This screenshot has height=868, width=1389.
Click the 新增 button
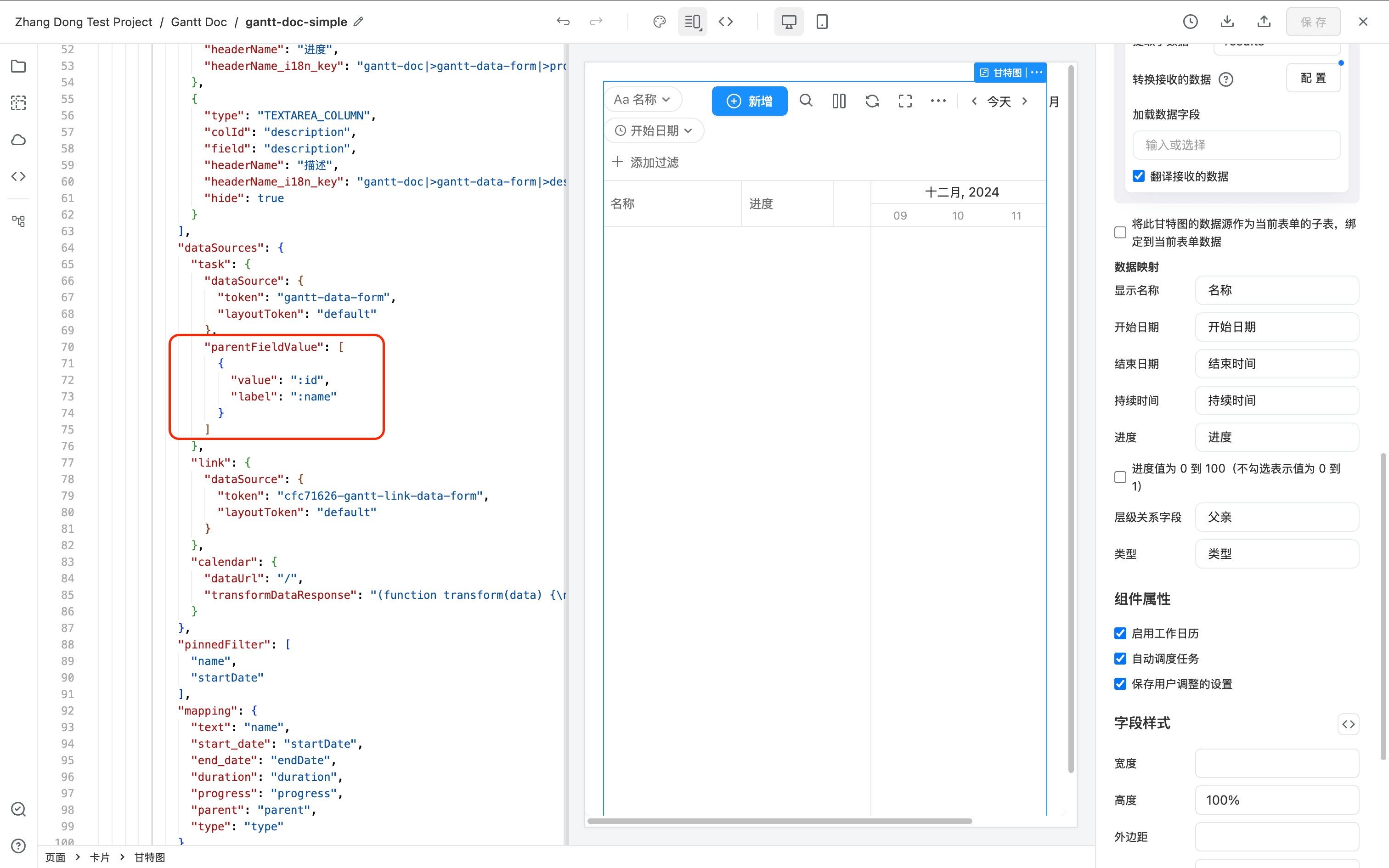750,101
